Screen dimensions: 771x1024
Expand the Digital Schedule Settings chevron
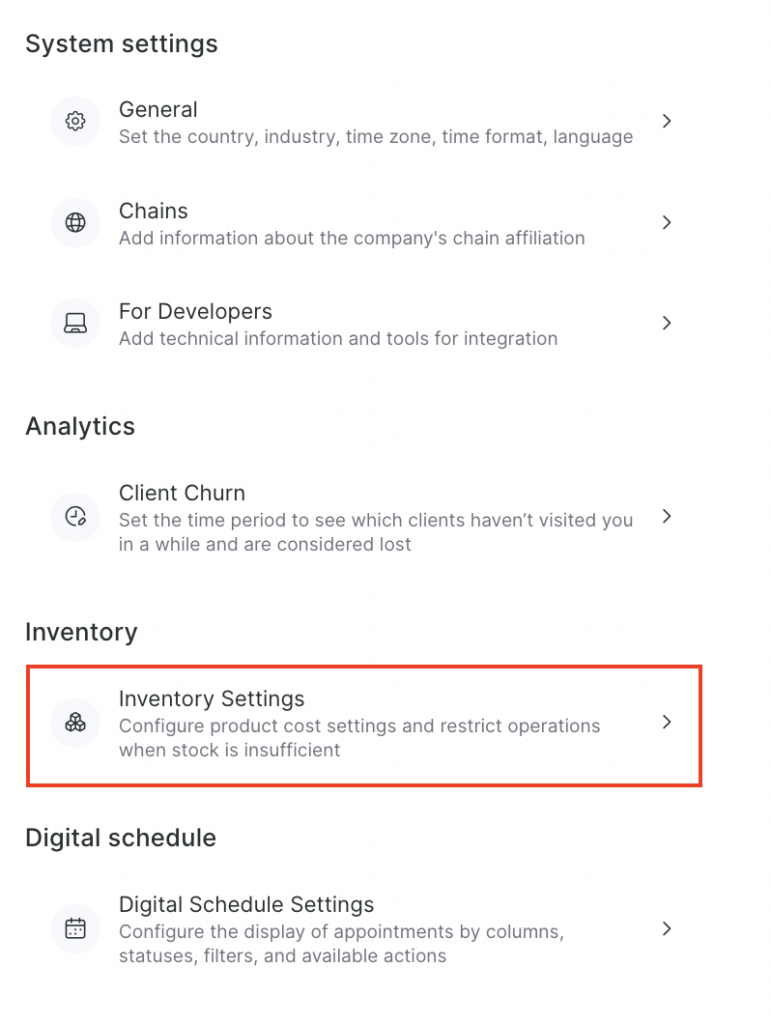(667, 929)
